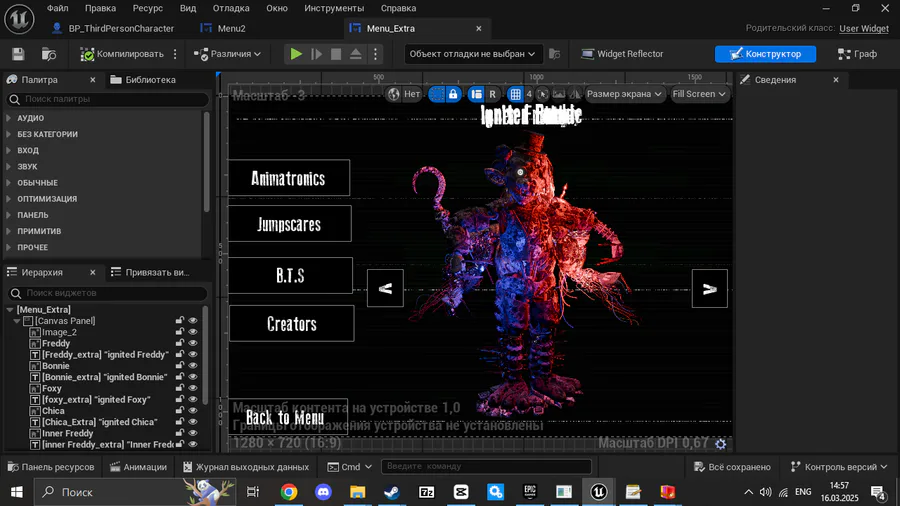This screenshot has height=506, width=900.
Task: Select [Freddy_extra] "ignited Freddy" text widget
Action: (x=105, y=355)
